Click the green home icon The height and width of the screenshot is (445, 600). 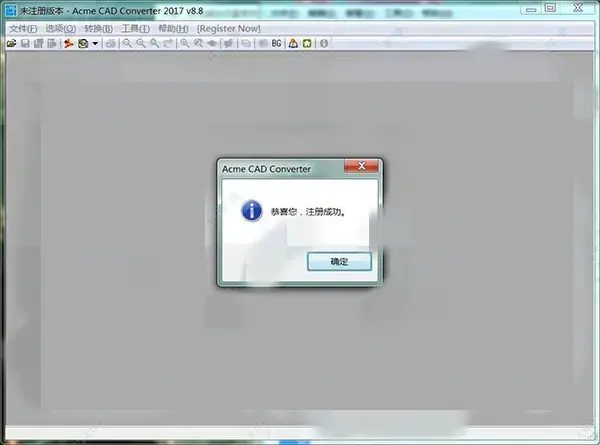[307, 44]
